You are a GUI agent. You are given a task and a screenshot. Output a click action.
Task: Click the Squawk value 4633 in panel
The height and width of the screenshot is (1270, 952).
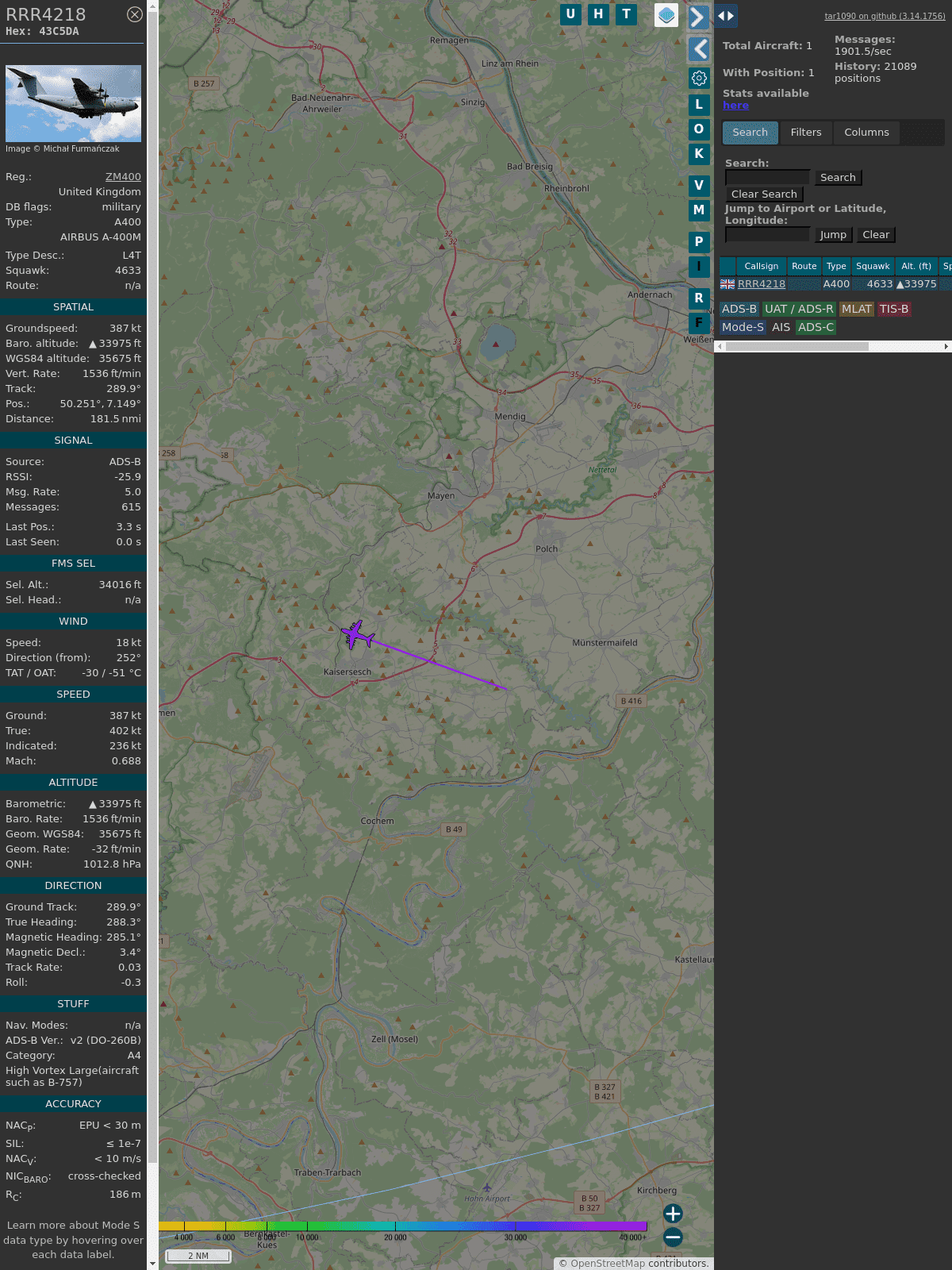click(x=128, y=271)
